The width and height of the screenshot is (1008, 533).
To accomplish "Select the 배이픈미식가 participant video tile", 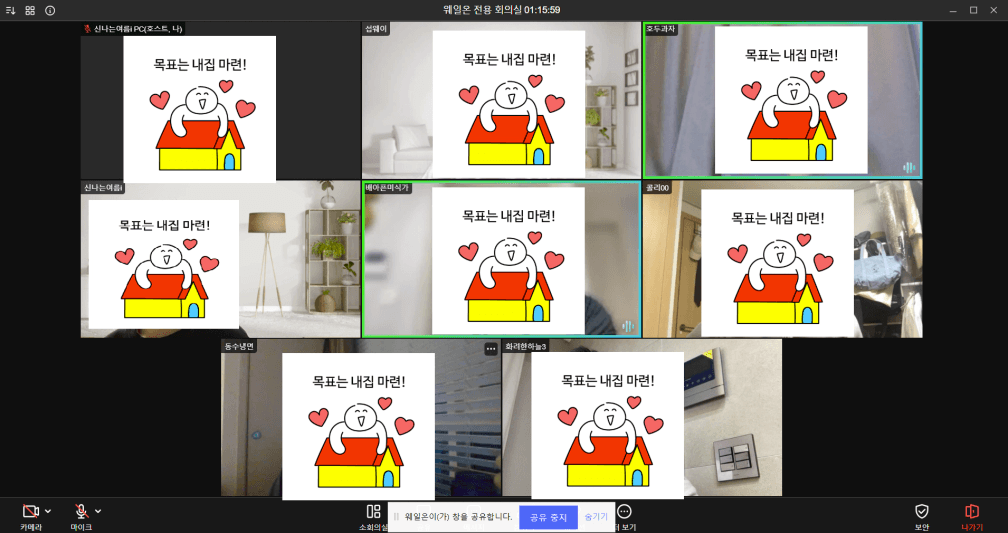I will click(501, 259).
